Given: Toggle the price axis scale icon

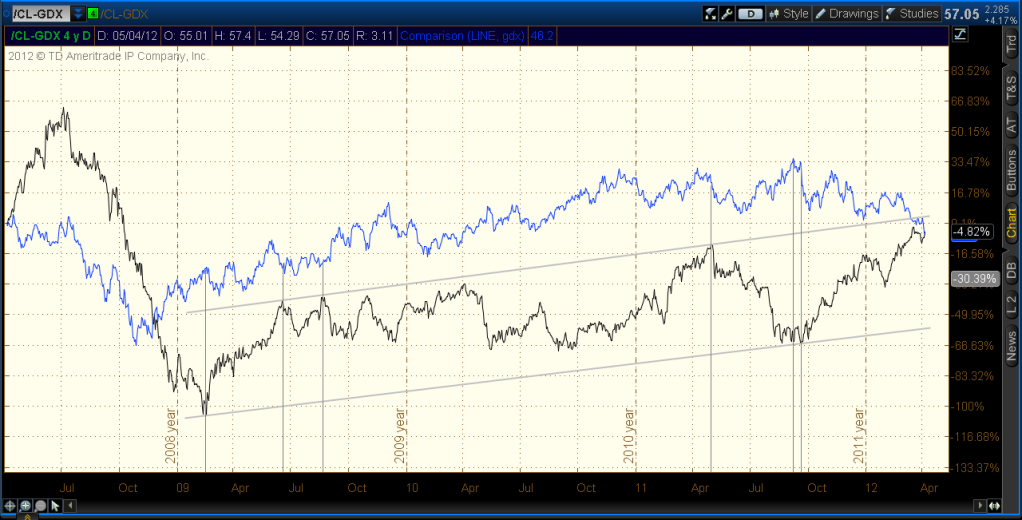Looking at the screenshot, I should tap(960, 34).
